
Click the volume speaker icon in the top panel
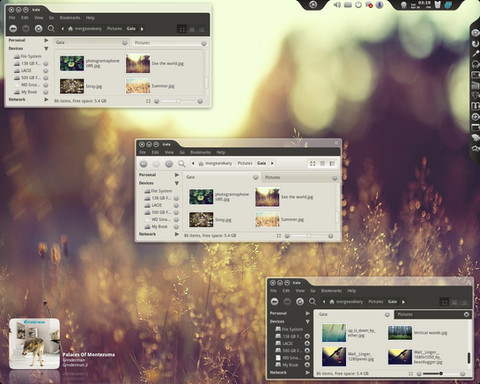337,5
